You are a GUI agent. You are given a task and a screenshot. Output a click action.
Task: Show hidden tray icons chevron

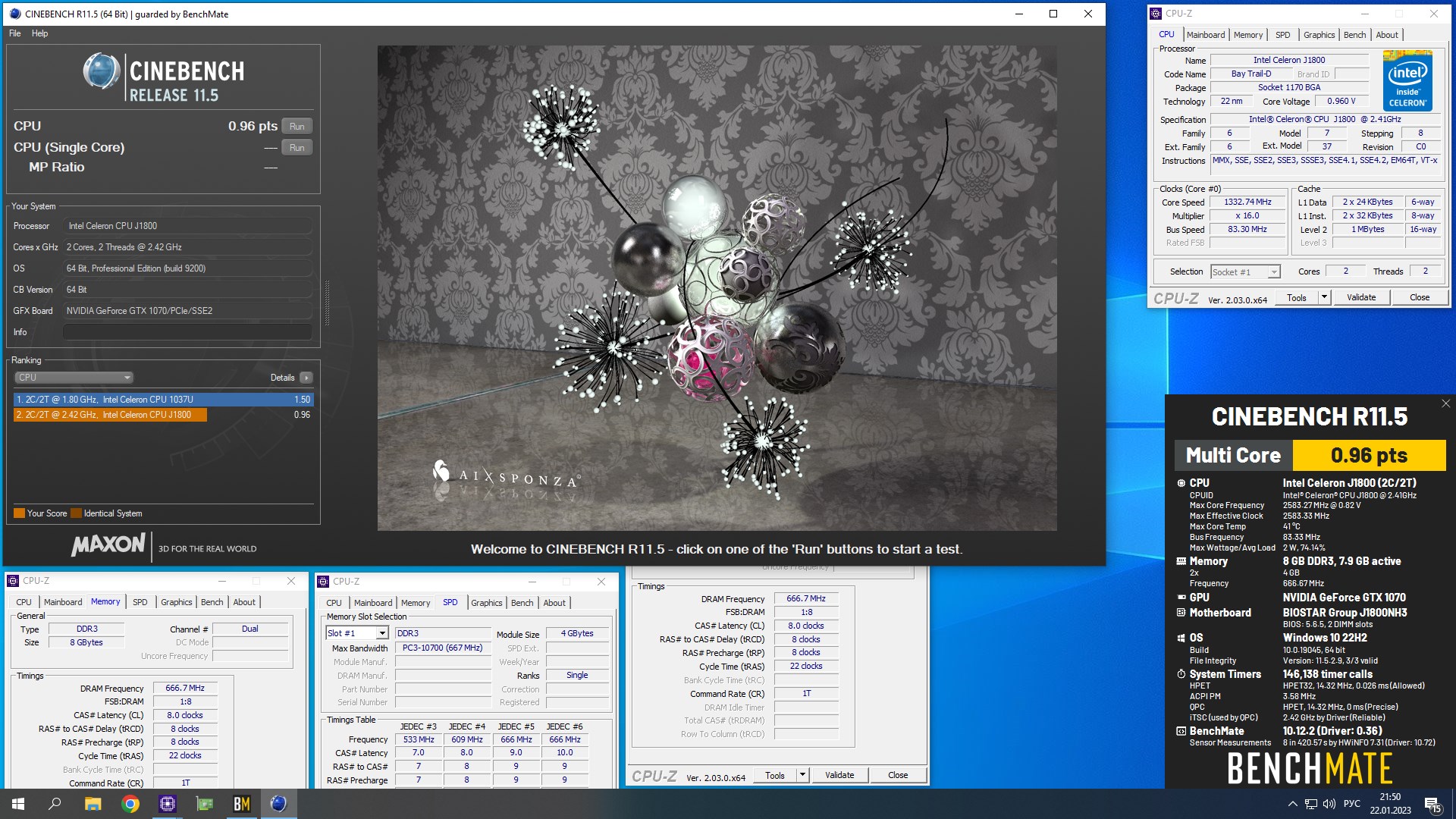1292,804
